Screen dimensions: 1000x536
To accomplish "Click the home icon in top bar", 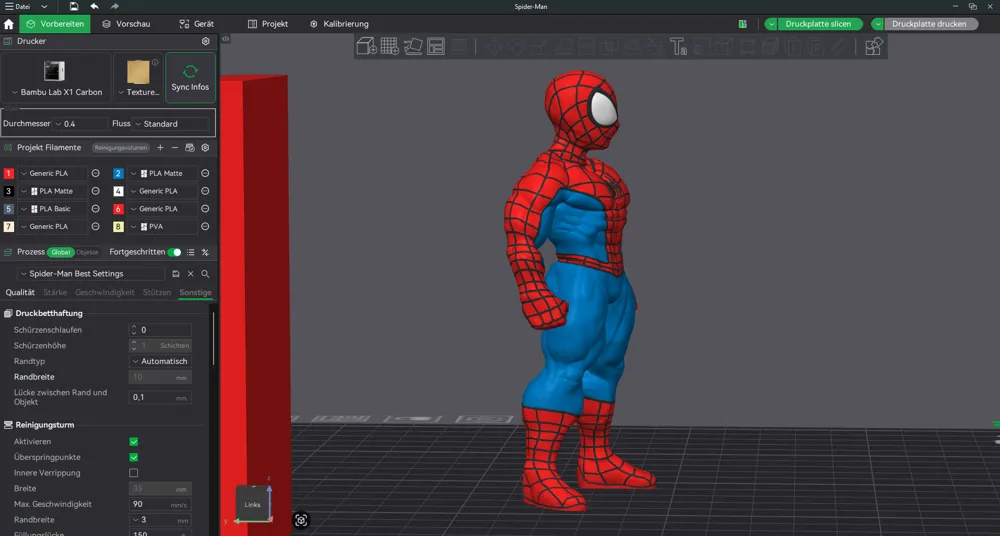I will coord(8,24).
